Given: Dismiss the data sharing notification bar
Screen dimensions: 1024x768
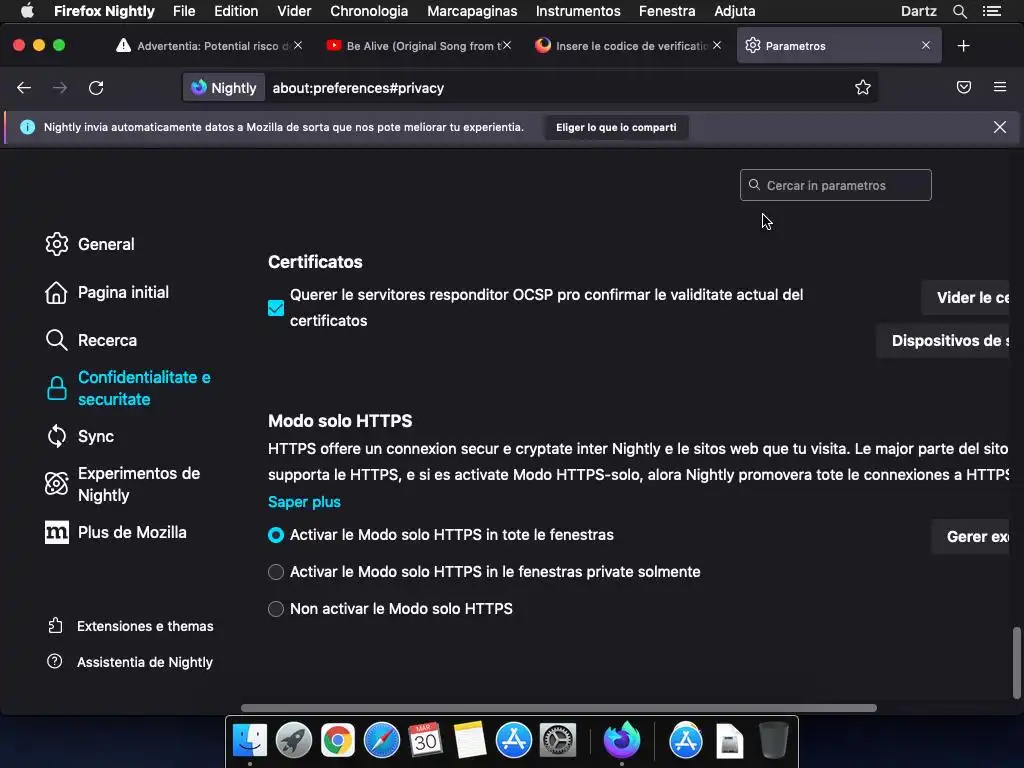Looking at the screenshot, I should 999,127.
